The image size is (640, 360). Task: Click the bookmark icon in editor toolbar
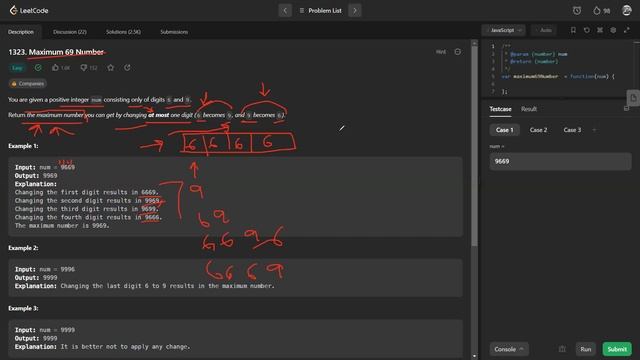[573, 30]
